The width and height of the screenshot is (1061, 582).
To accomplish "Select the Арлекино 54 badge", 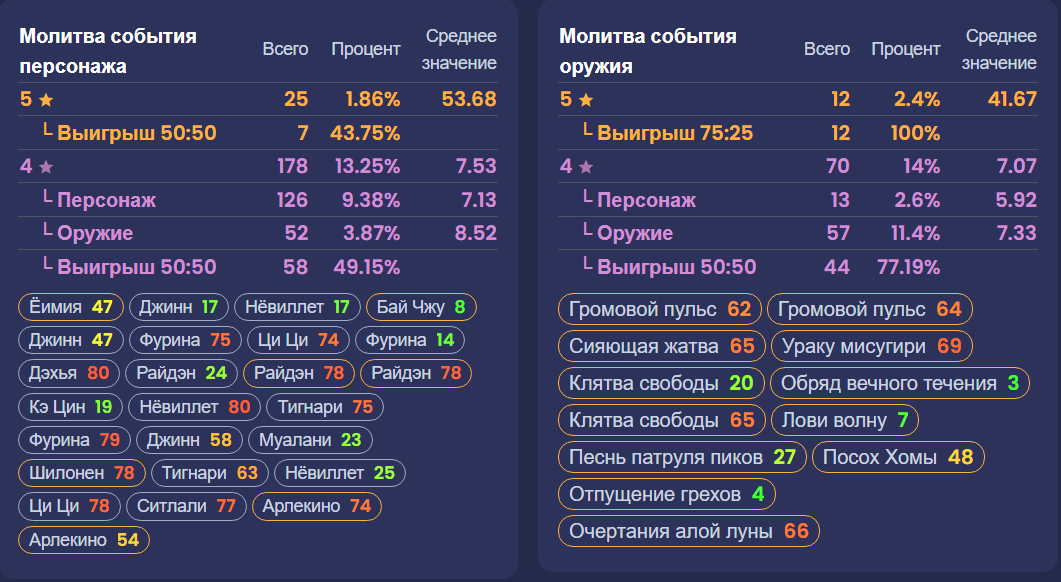I will (x=84, y=540).
